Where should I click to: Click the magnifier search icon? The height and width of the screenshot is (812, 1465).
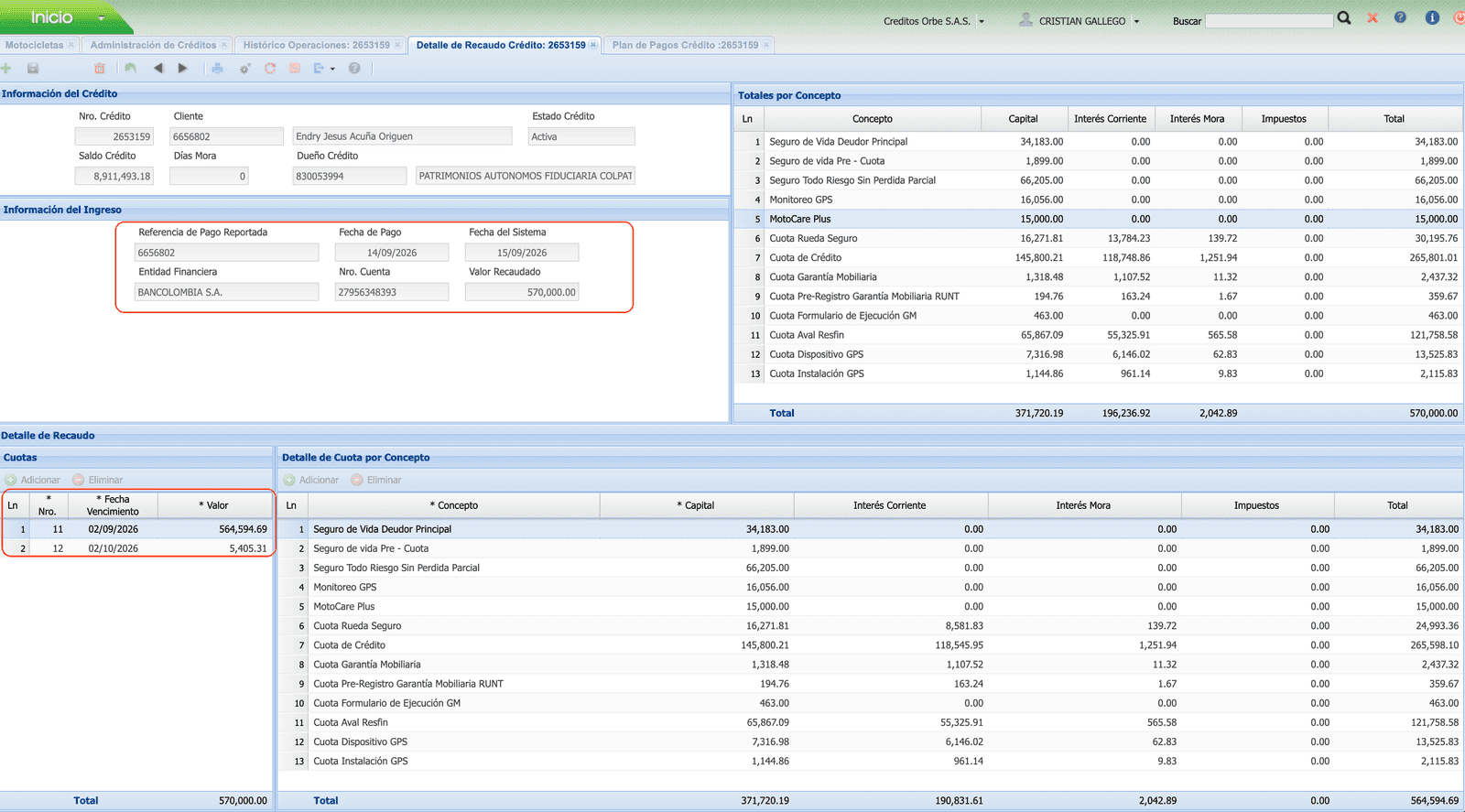click(1344, 18)
